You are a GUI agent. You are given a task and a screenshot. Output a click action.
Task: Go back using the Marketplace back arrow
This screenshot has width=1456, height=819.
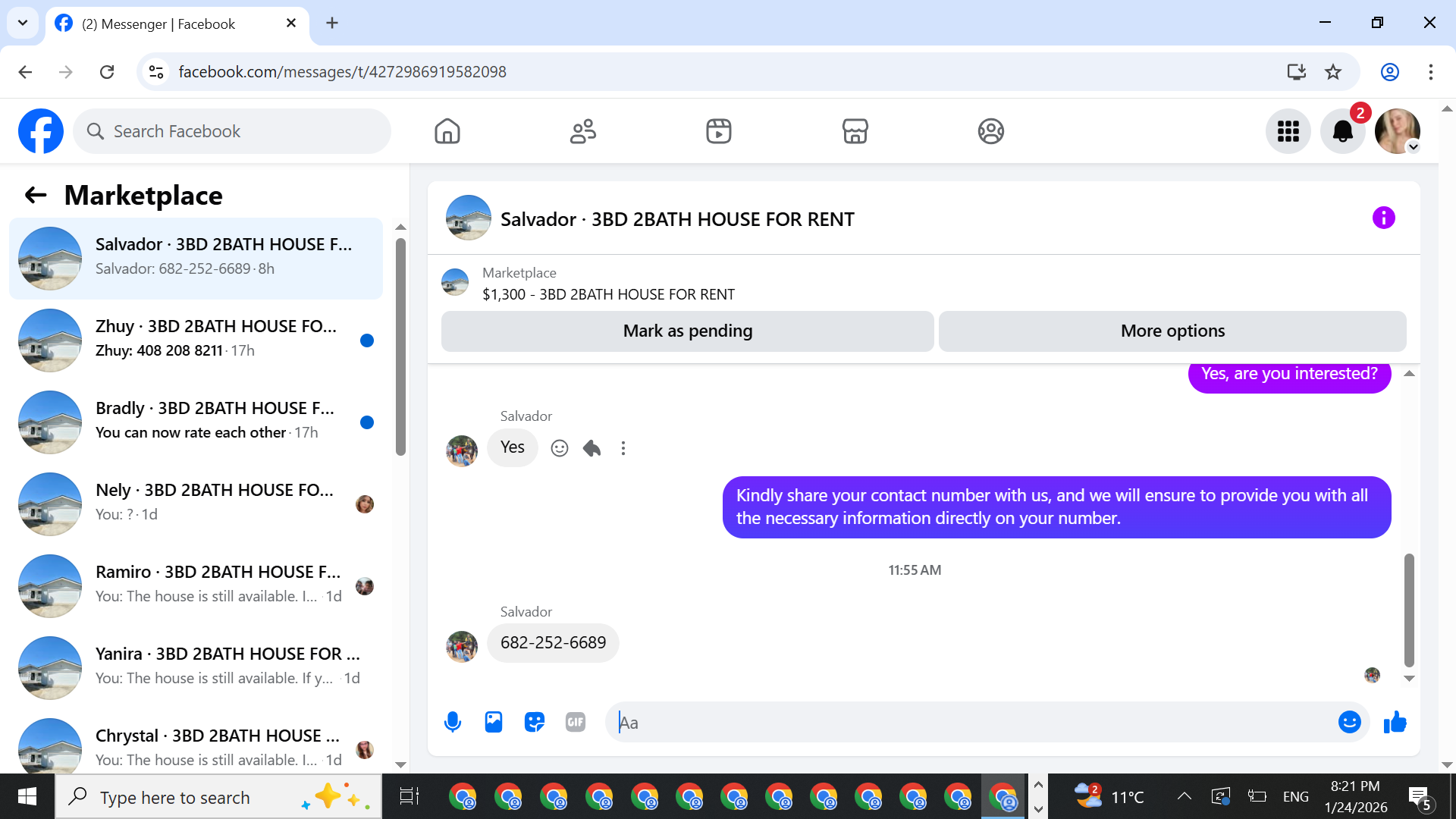pyautogui.click(x=36, y=196)
